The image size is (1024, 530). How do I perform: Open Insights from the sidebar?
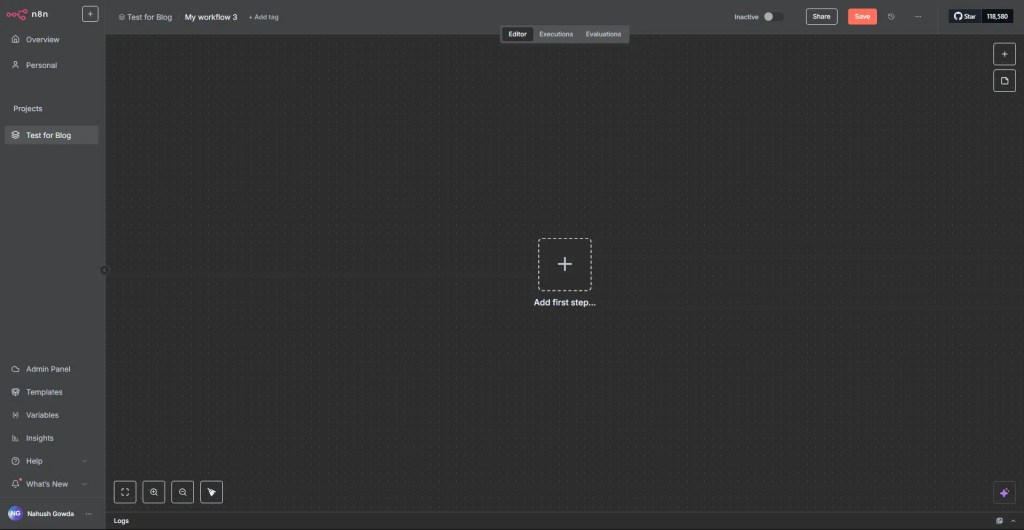[51, 438]
